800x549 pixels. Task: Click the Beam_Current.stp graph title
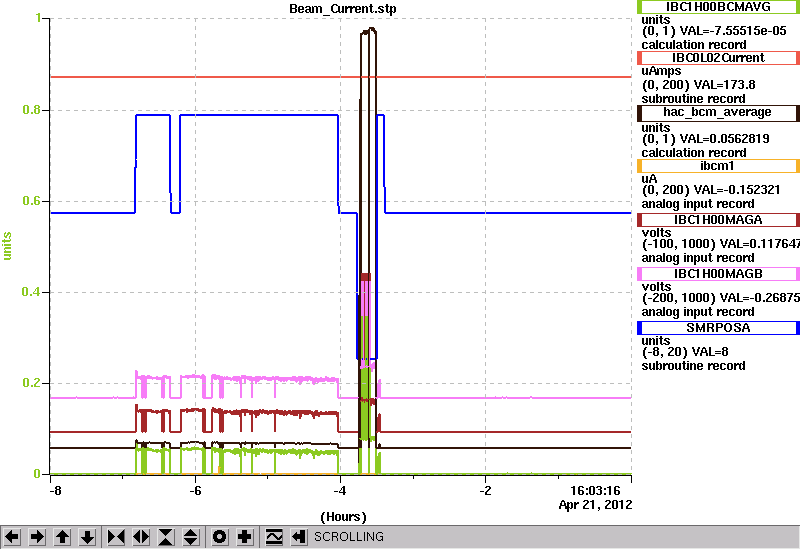(342, 9)
